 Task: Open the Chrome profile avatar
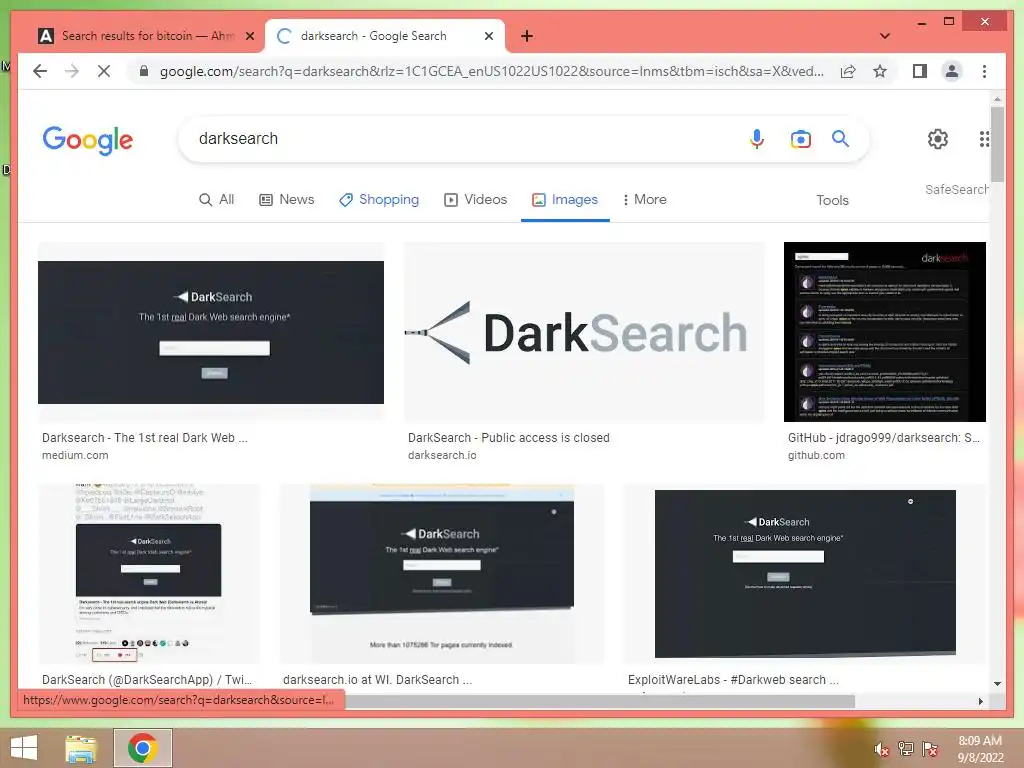coord(952,71)
